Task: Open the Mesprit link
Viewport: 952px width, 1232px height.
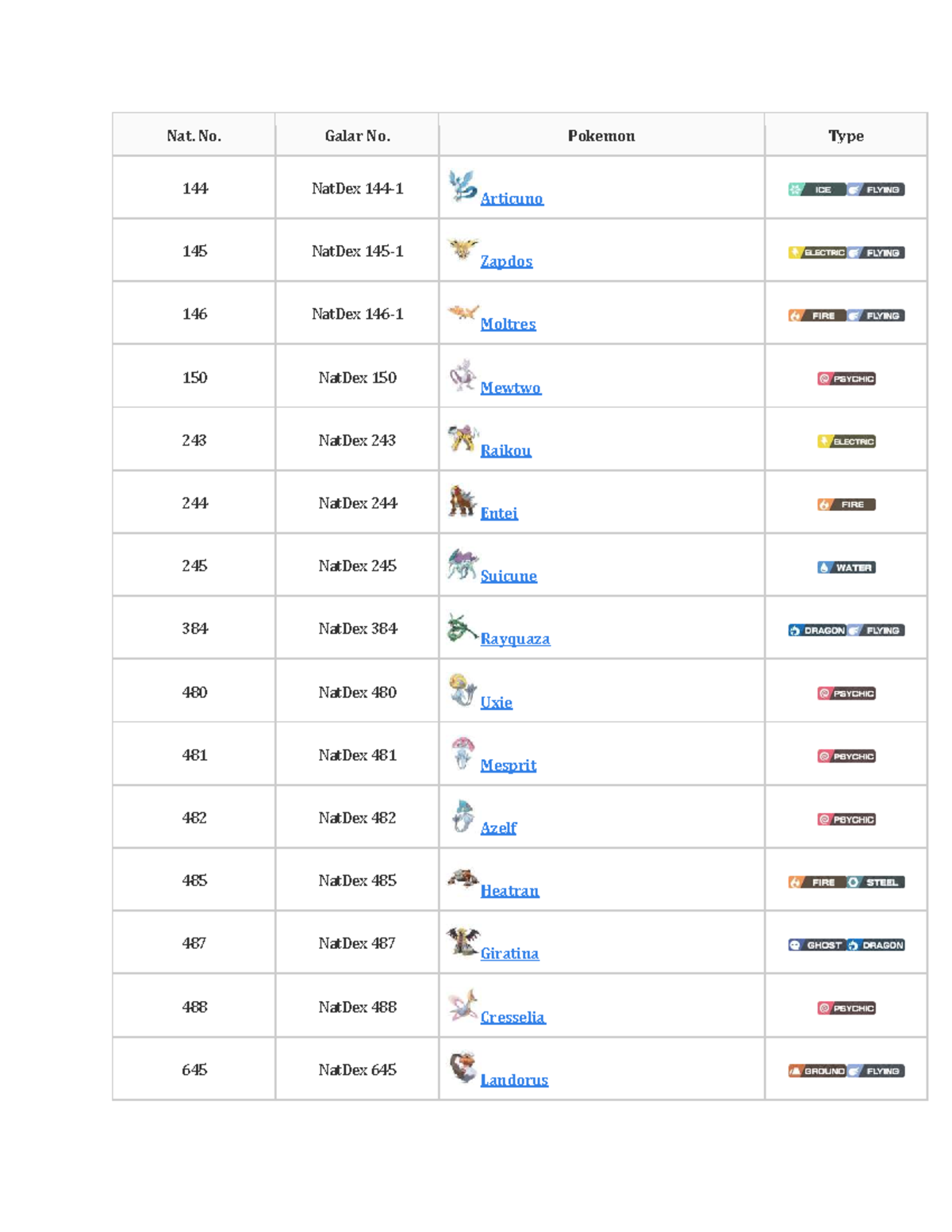Action: 509,765
